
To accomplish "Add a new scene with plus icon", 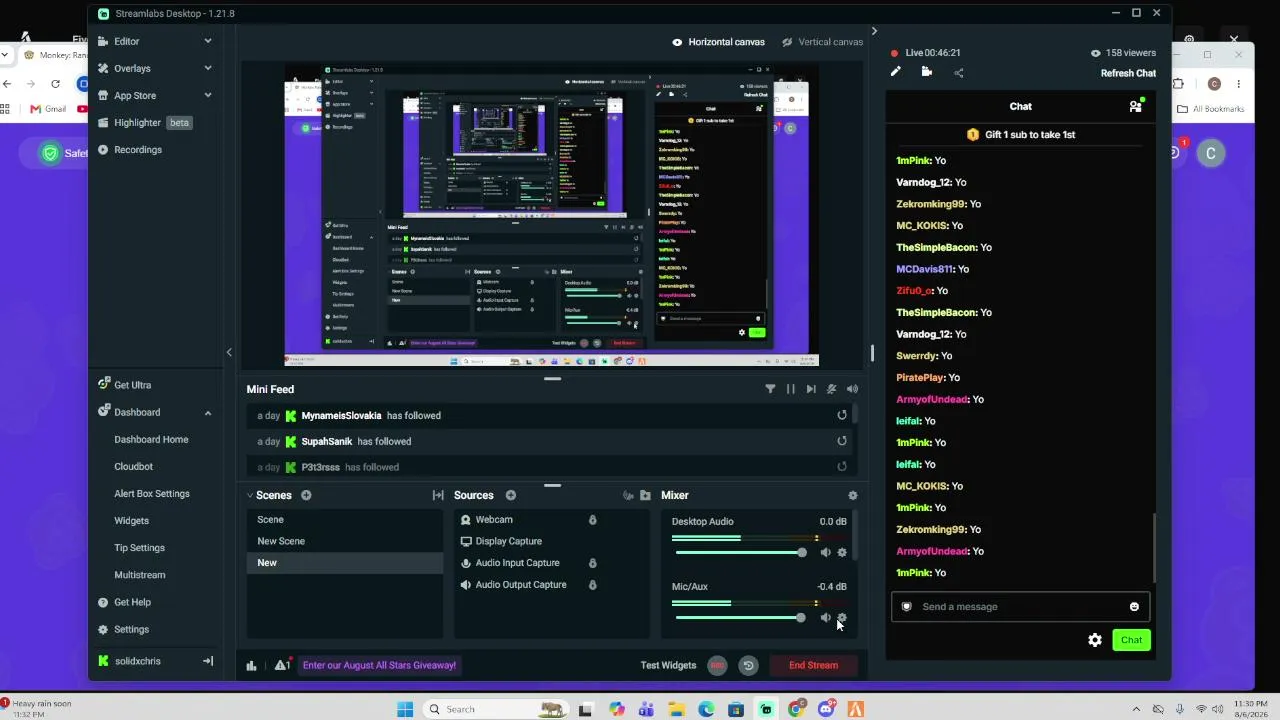I will 306,495.
